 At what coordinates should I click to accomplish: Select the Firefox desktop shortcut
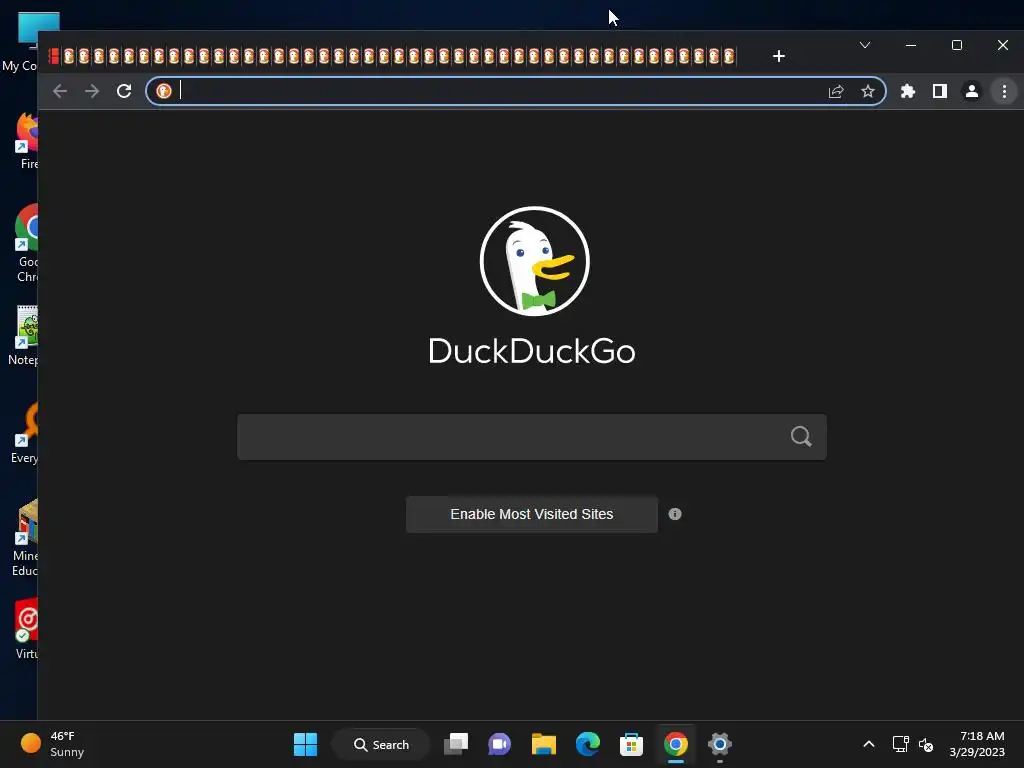[26, 140]
